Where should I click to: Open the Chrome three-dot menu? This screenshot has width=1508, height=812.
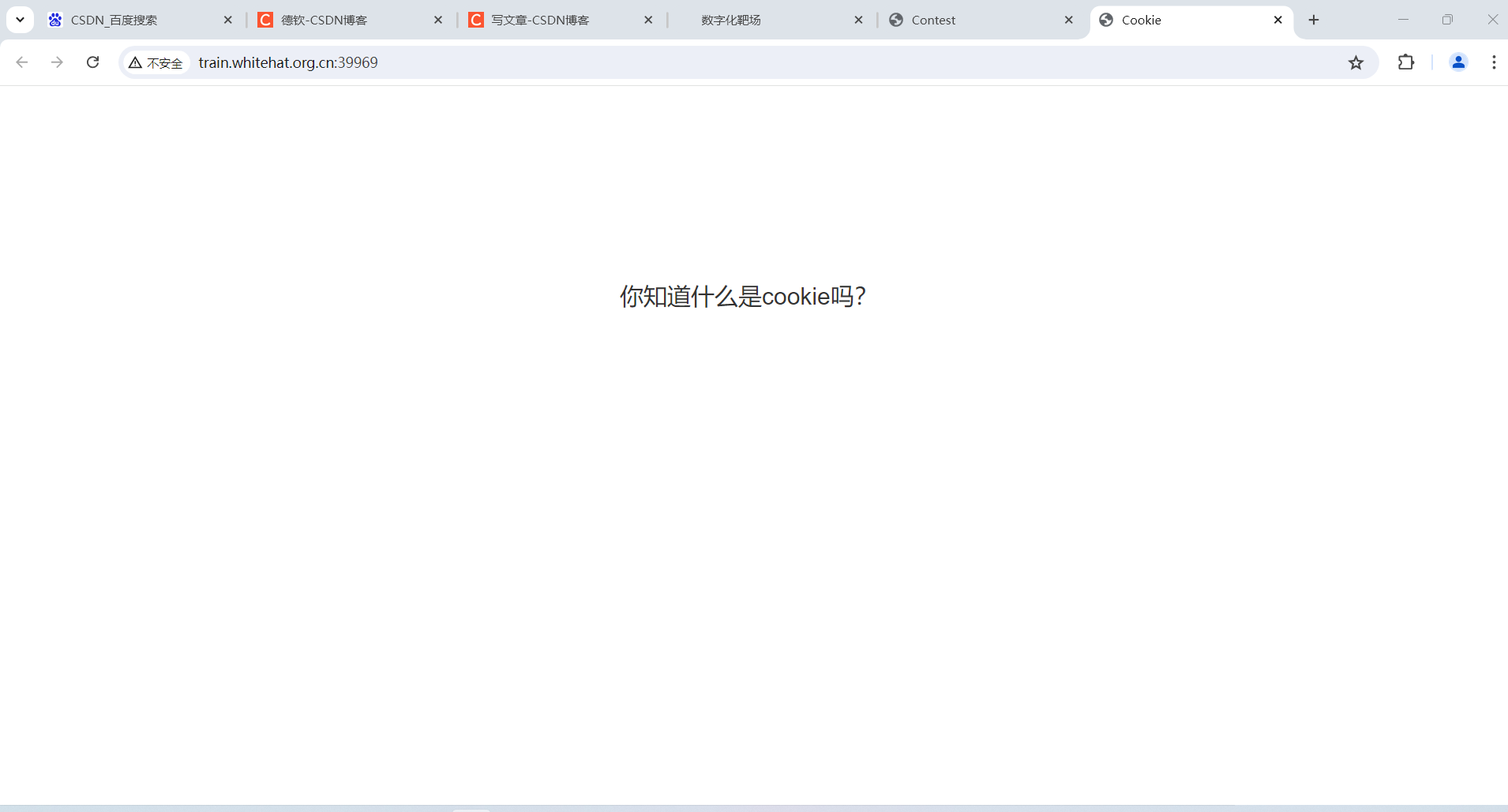[1494, 62]
